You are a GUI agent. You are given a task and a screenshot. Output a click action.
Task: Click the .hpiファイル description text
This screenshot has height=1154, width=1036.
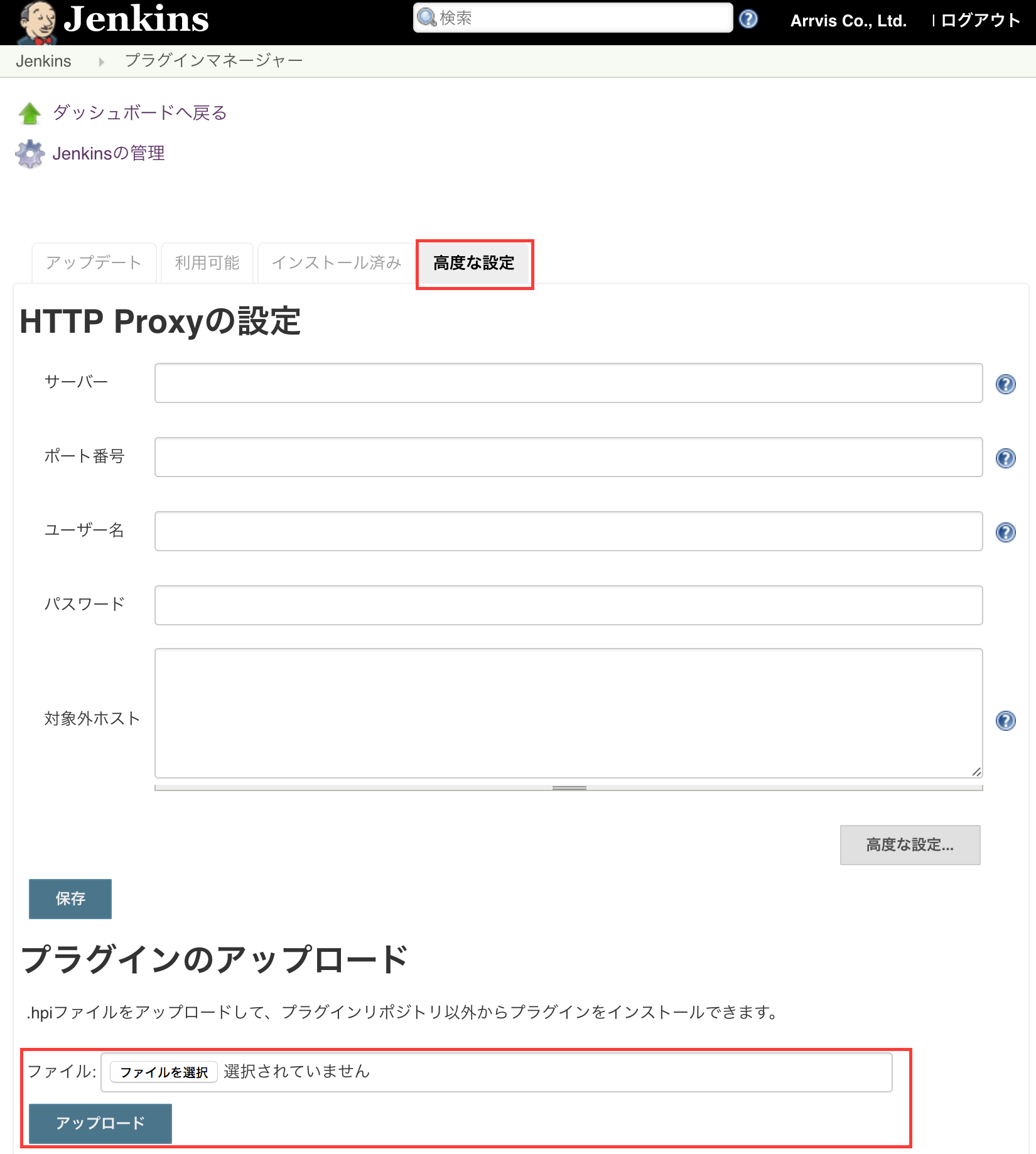(x=403, y=1012)
